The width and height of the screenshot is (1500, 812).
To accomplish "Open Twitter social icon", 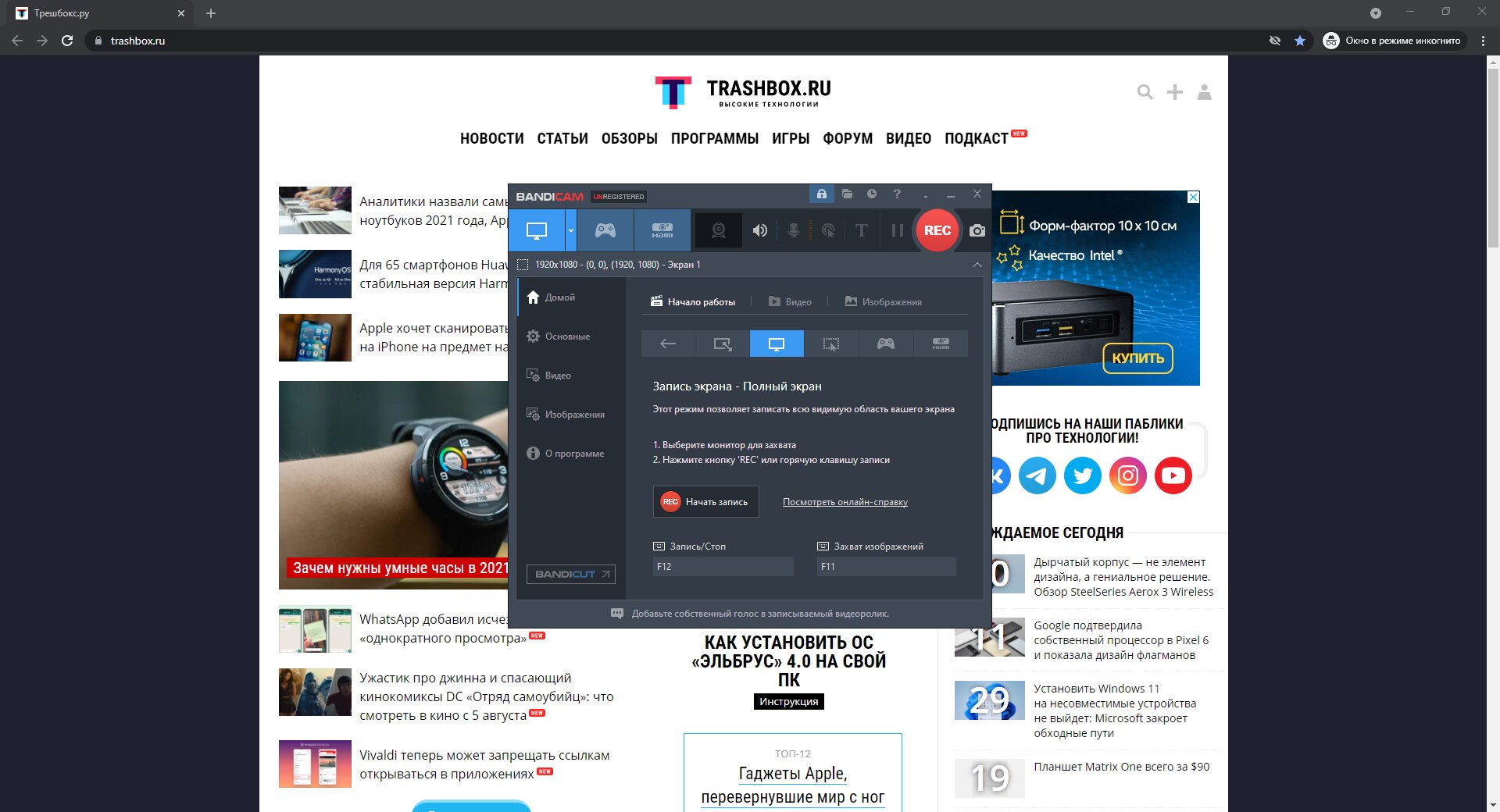I will (x=1083, y=475).
